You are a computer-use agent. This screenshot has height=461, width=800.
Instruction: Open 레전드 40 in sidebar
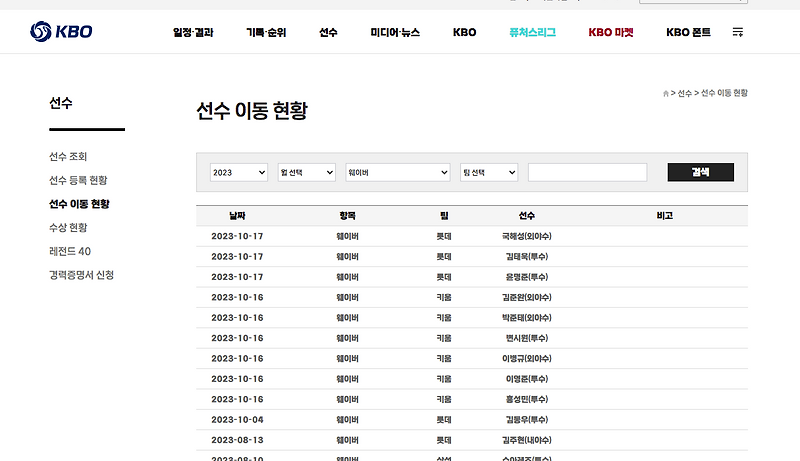click(70, 251)
